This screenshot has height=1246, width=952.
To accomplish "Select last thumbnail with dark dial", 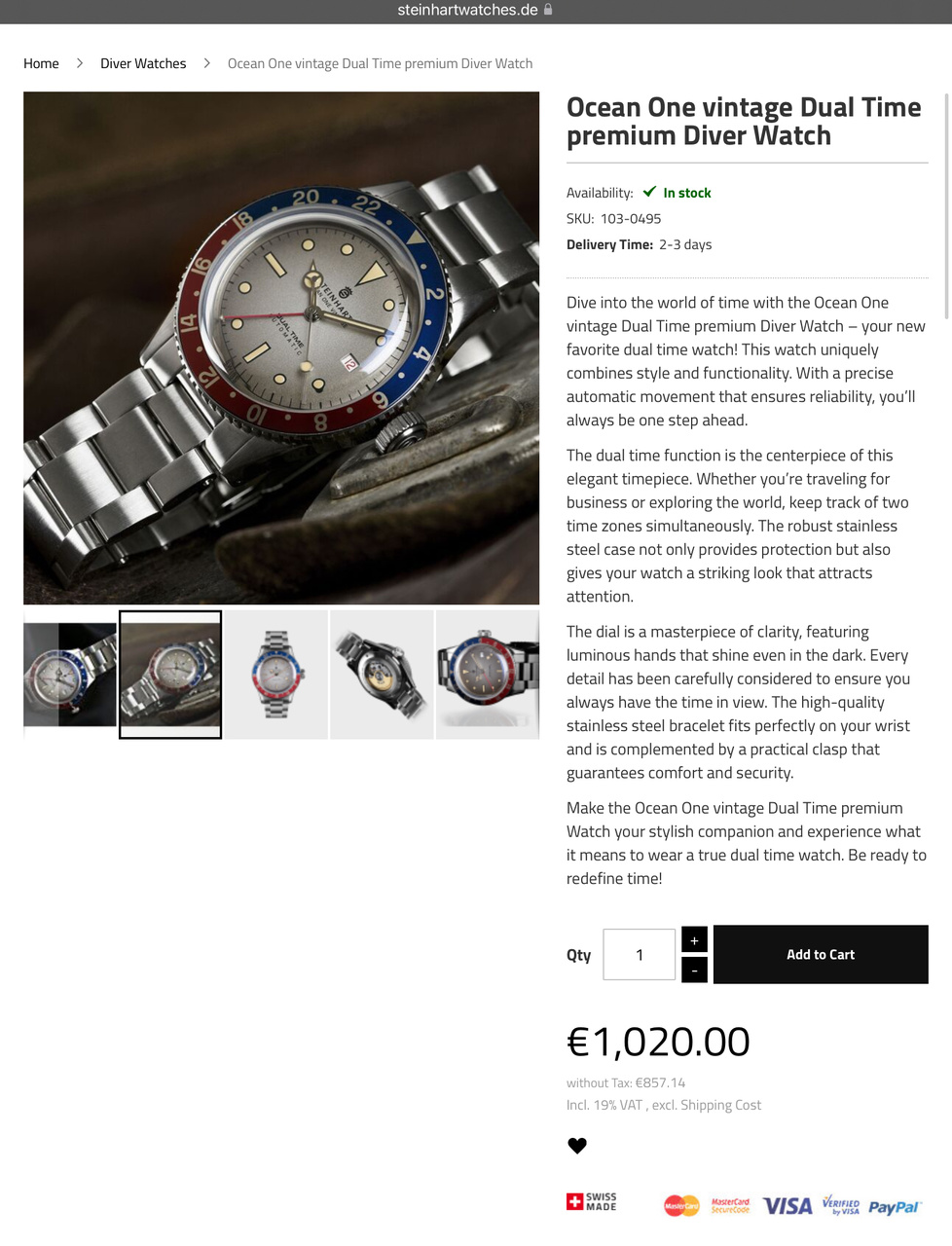I will point(488,675).
